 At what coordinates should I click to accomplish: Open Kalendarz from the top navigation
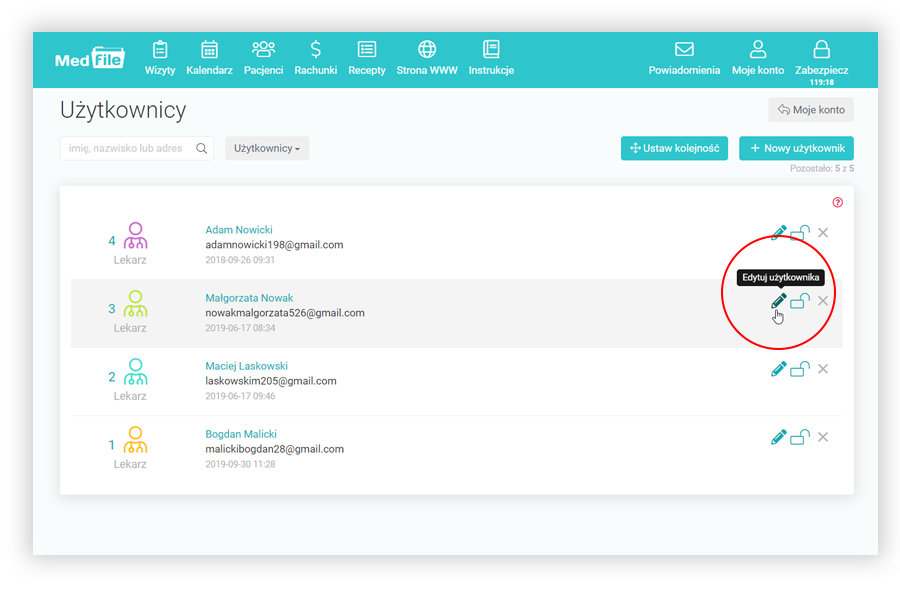click(x=209, y=59)
